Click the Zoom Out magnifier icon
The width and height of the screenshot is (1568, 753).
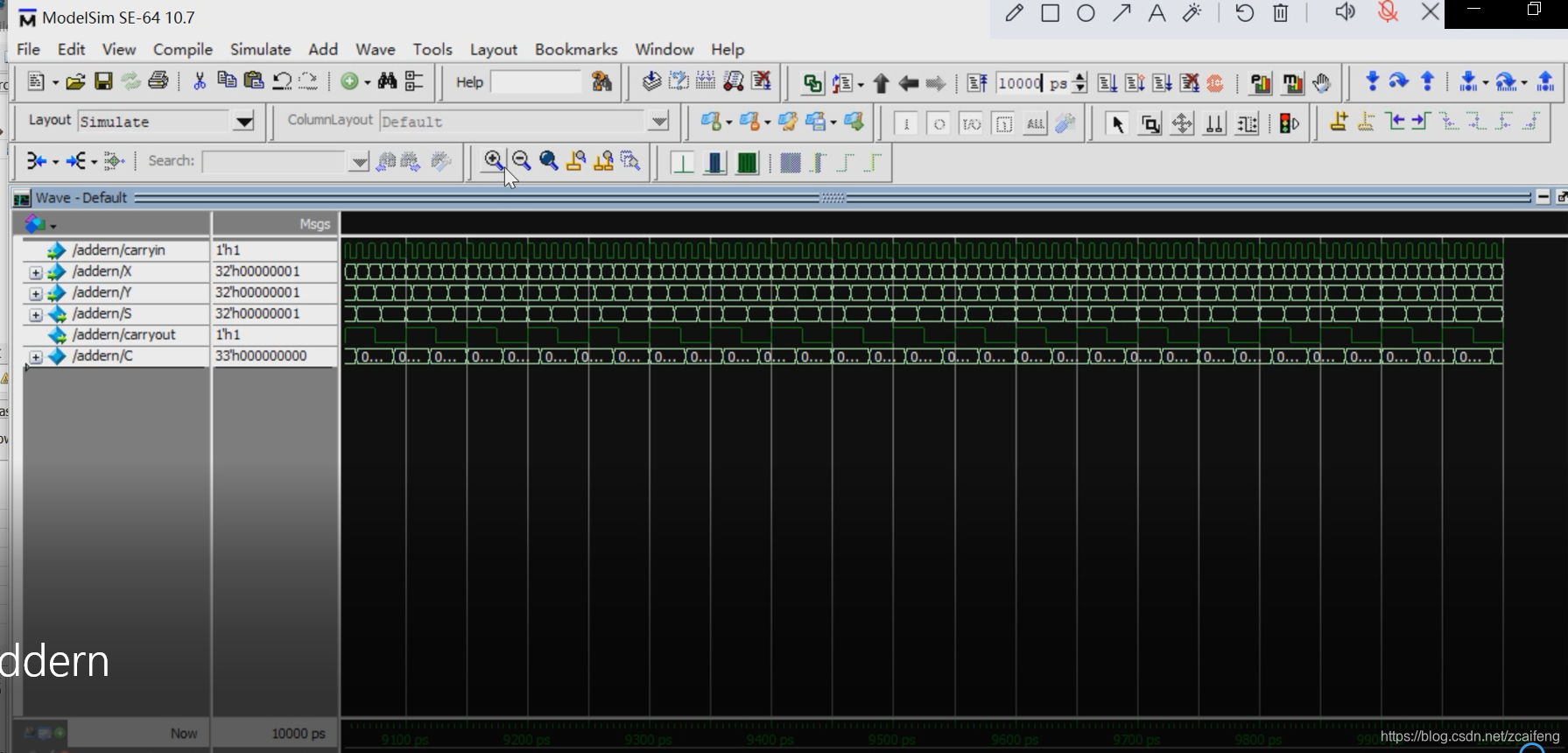pyautogui.click(x=522, y=160)
